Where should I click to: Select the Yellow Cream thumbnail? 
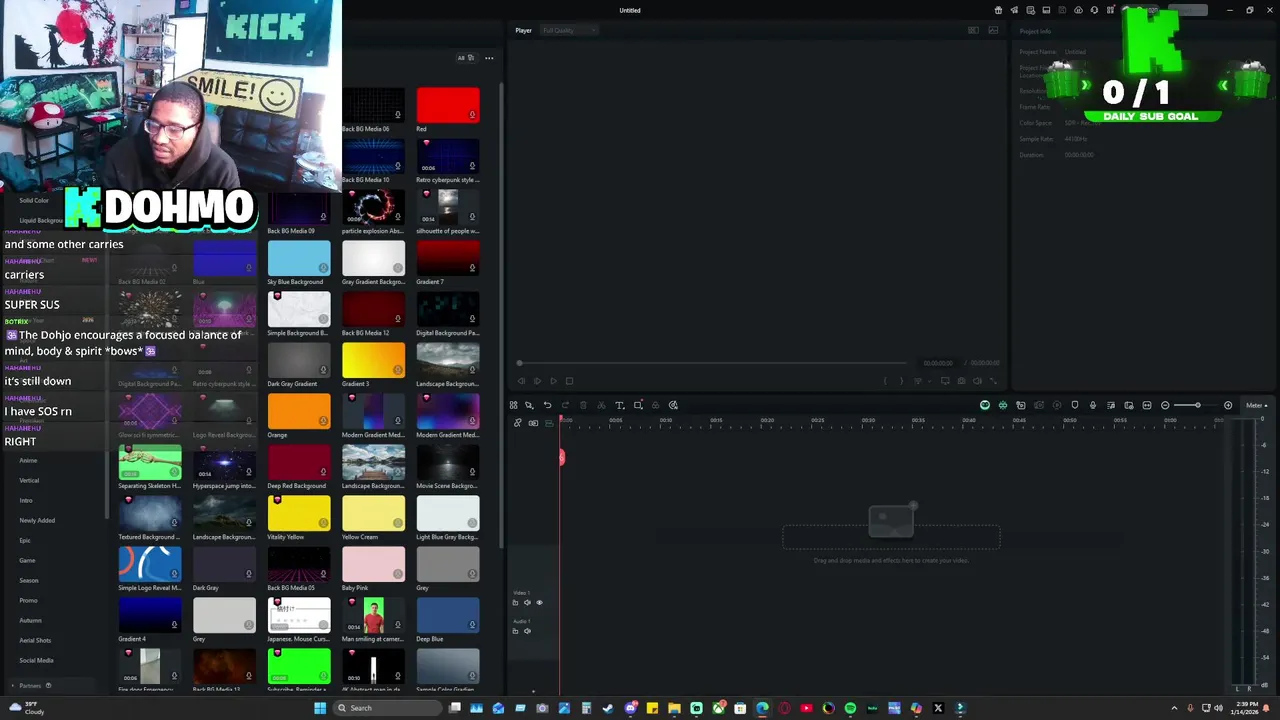point(373,513)
